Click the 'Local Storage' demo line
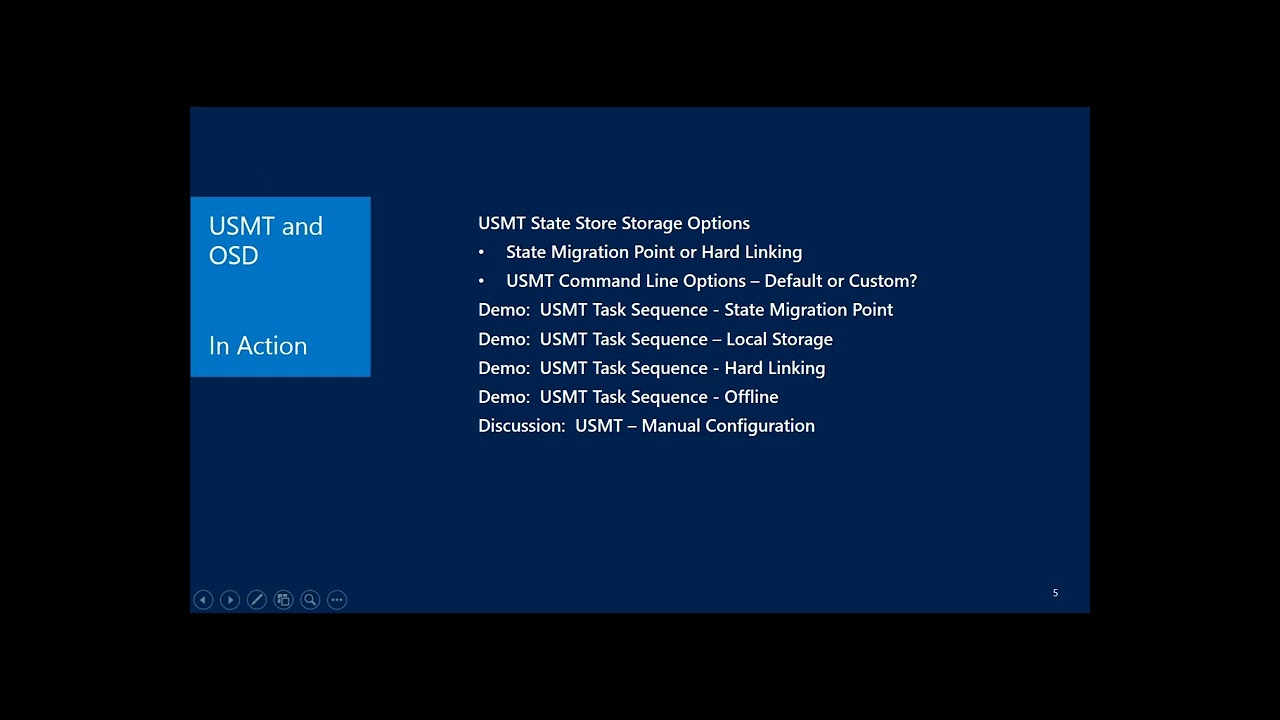1280x720 pixels. (x=656, y=339)
